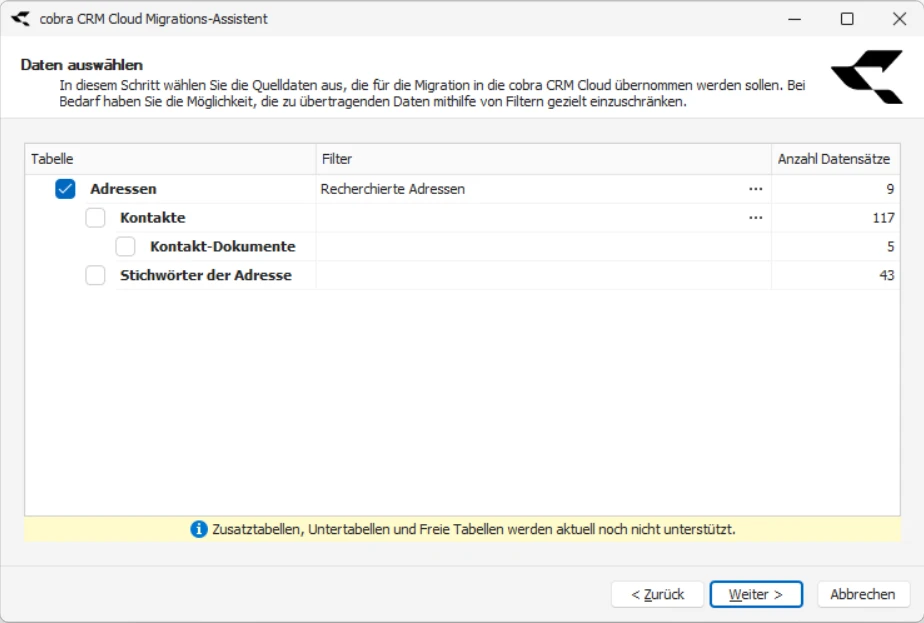This screenshot has height=623, width=924.
Task: Cancel the migration with Abbrechen
Action: point(862,593)
